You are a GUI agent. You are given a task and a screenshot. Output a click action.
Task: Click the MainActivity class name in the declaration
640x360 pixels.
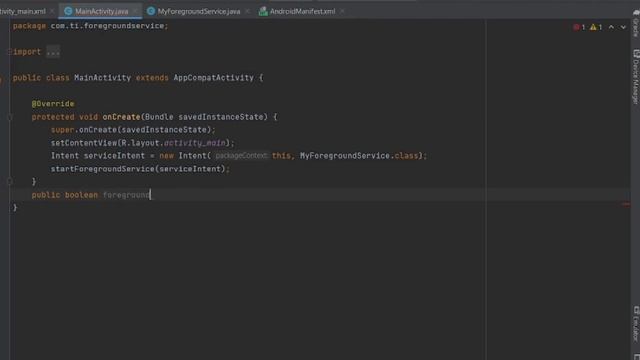(x=102, y=78)
